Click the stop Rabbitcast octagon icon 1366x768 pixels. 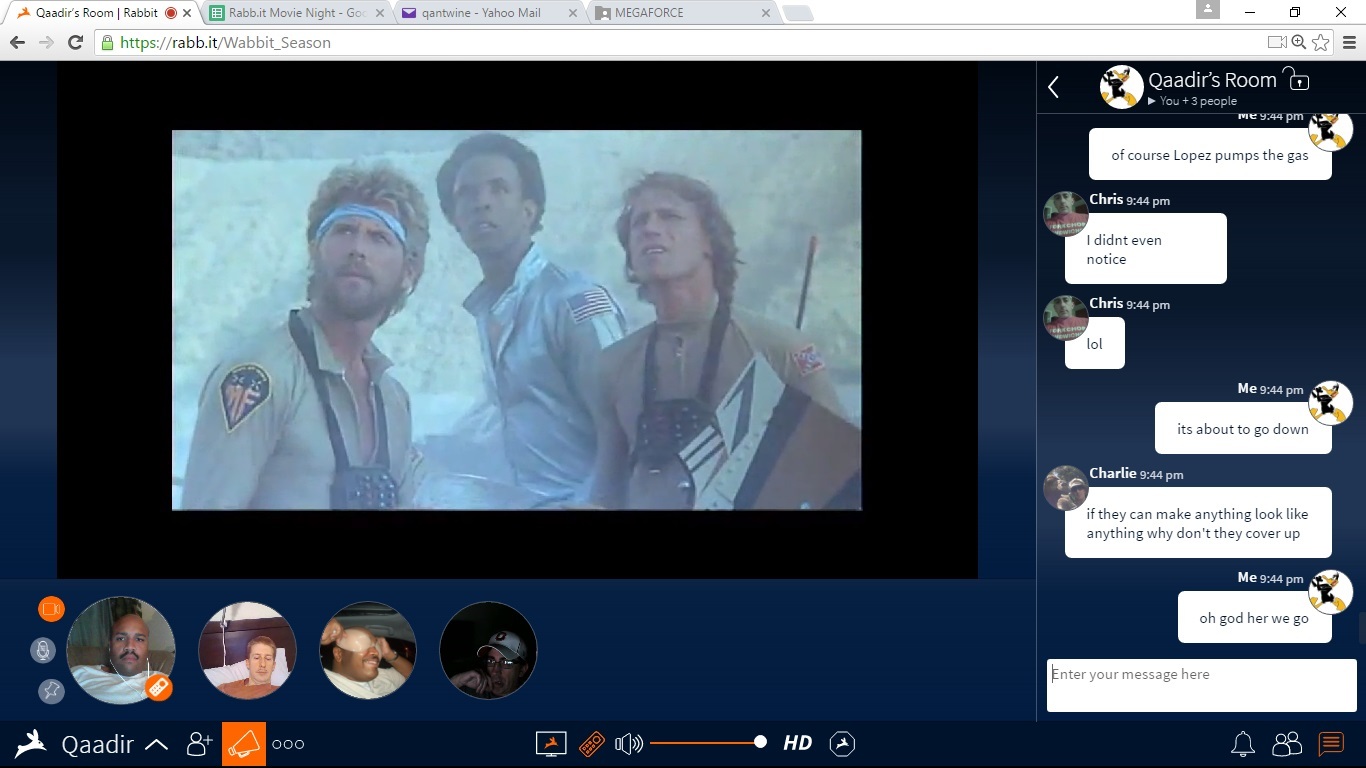coord(843,743)
